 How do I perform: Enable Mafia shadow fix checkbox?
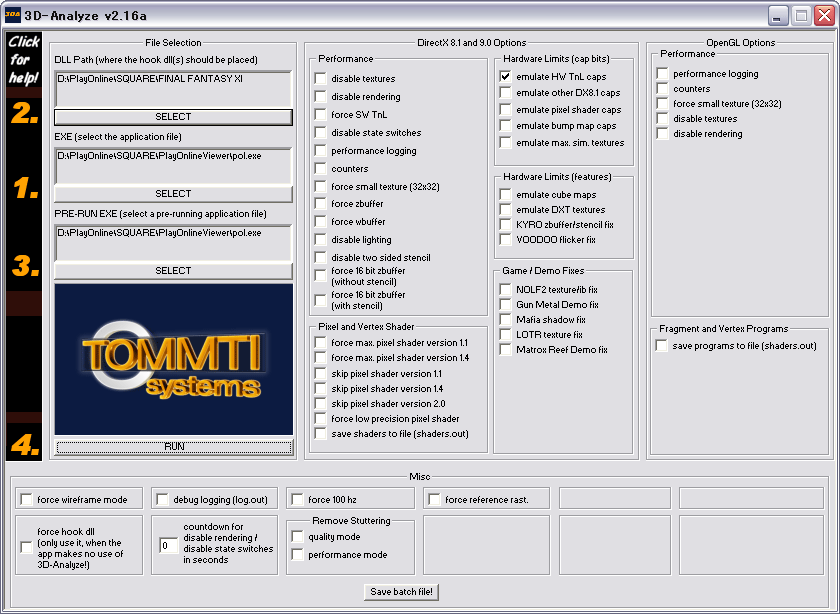click(x=505, y=320)
